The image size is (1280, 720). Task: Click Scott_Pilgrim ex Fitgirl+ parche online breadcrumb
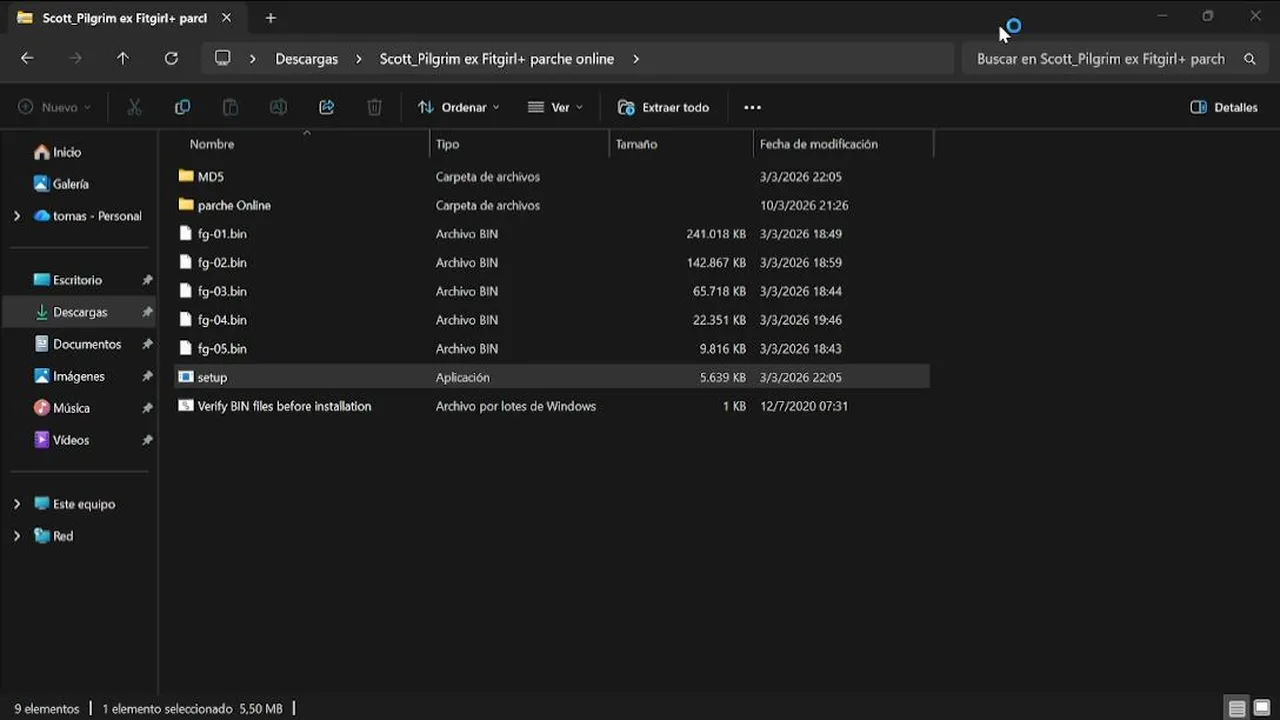[x=497, y=59]
